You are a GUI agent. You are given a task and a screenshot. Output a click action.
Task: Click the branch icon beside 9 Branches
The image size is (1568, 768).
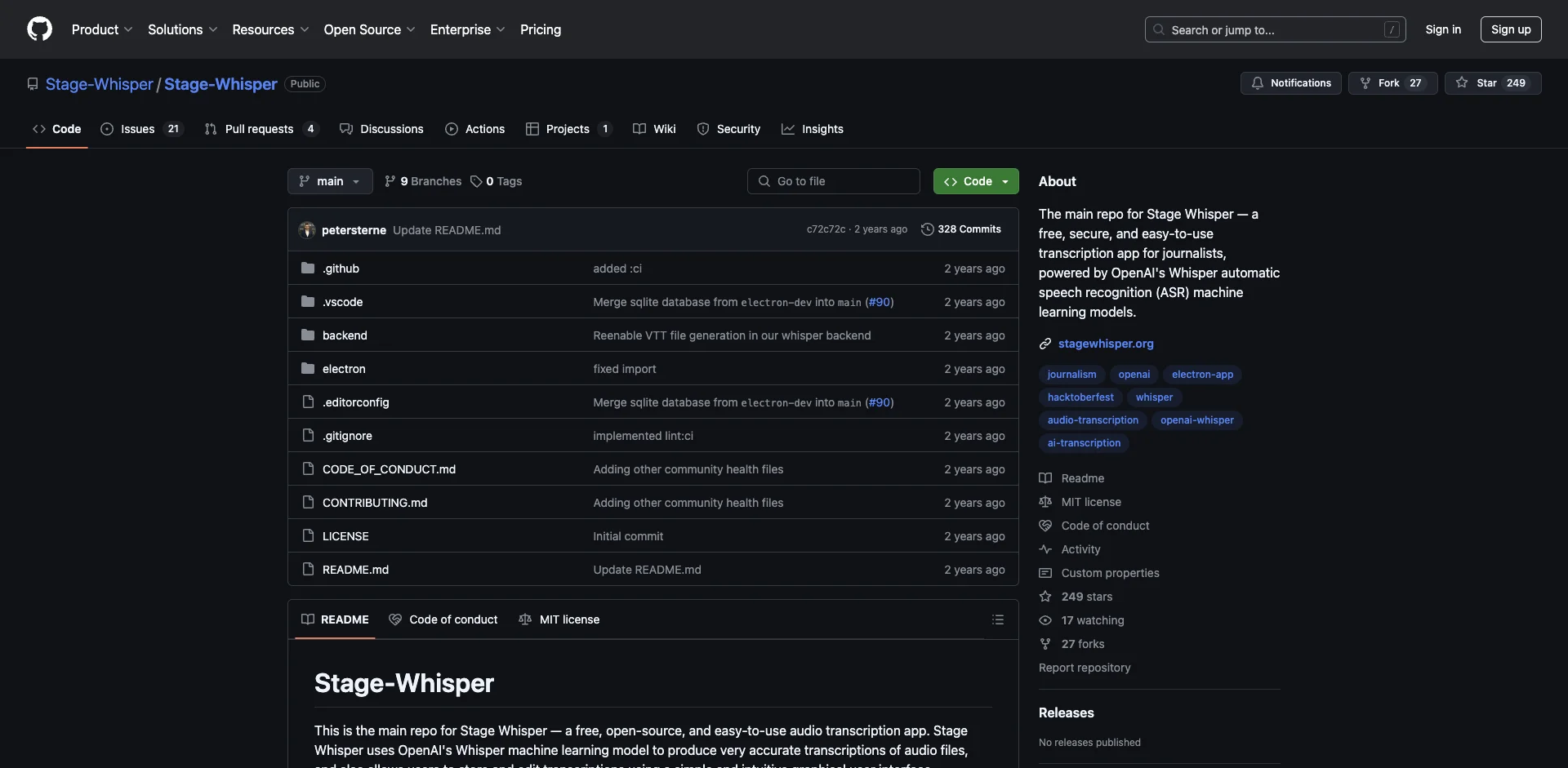click(390, 181)
